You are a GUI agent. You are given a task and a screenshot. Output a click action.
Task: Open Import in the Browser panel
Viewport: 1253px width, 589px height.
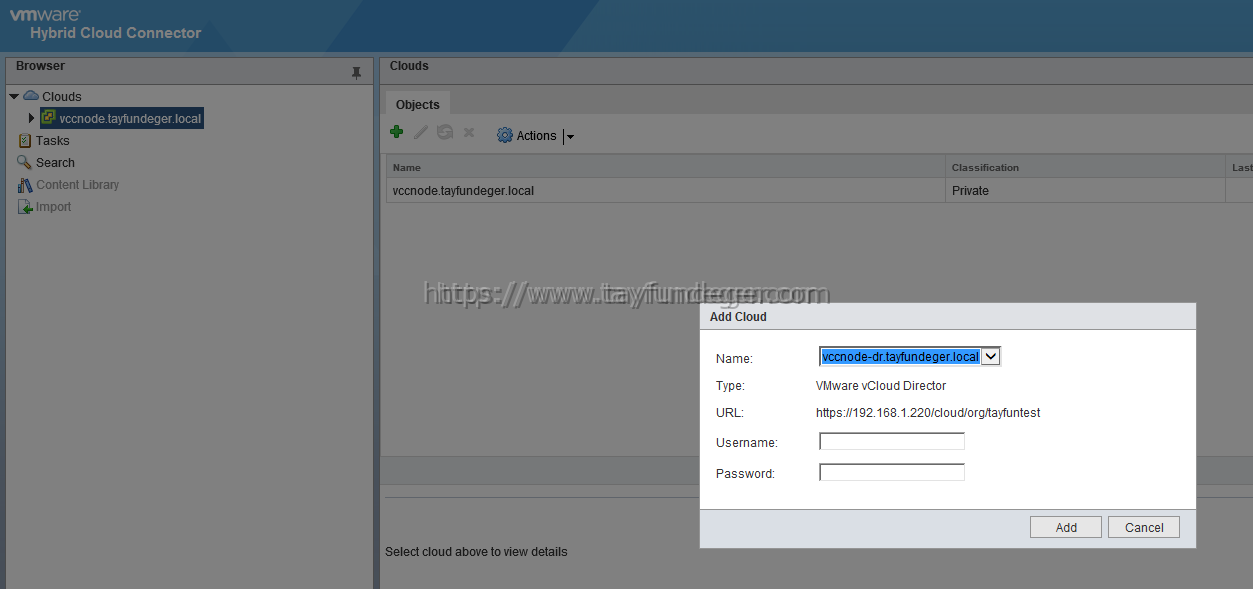coord(53,207)
